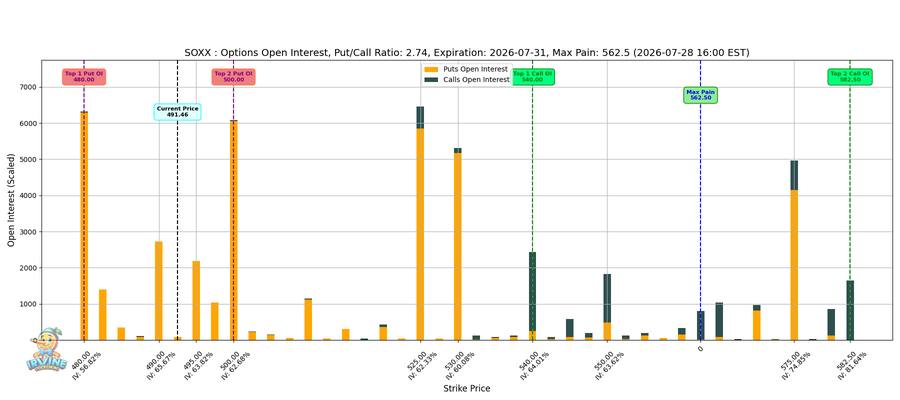This screenshot has width=900, height=400.
Task: Click the 6000 y-axis tick label
Action: (x=28, y=123)
